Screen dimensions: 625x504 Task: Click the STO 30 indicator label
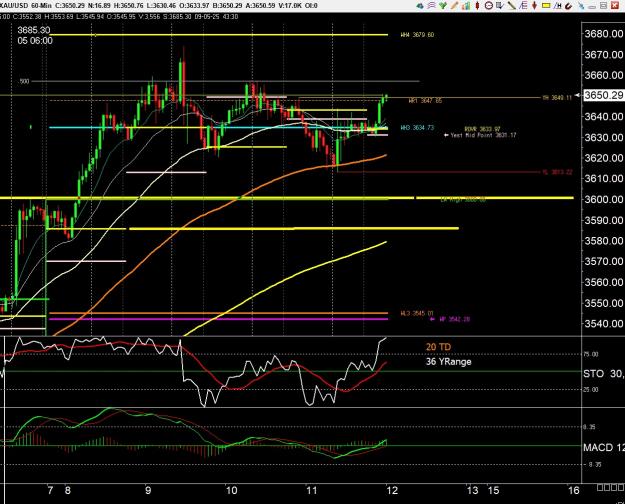[604, 374]
